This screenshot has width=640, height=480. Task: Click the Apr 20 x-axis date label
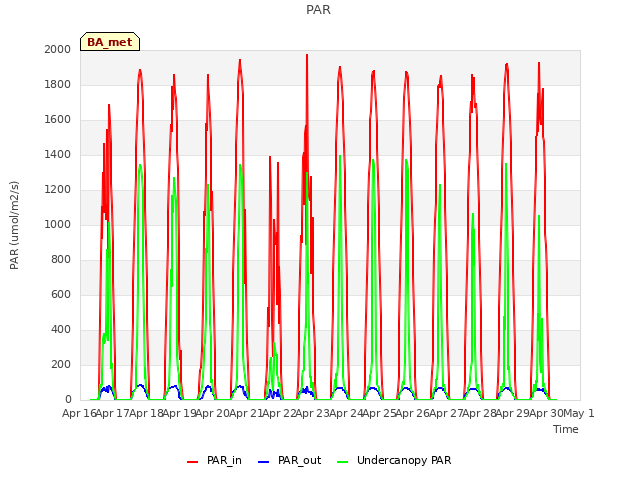coord(212,413)
